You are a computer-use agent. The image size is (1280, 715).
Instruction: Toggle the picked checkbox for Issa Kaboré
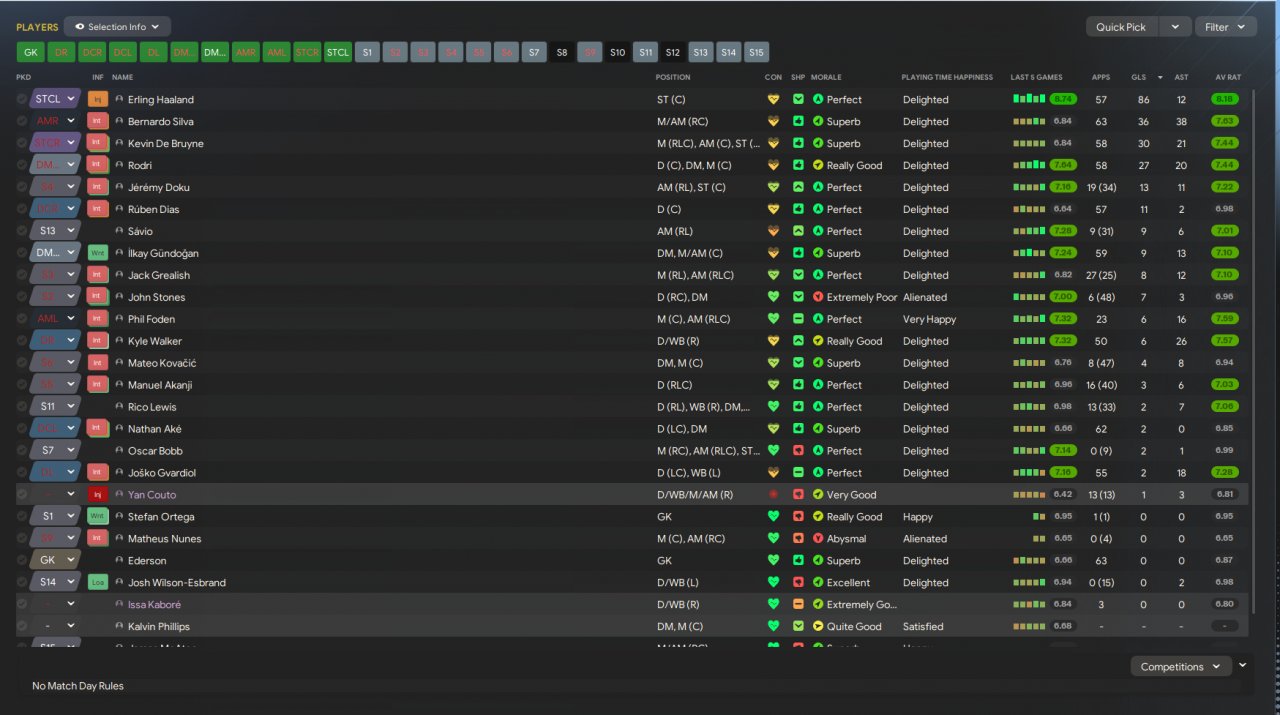point(22,605)
